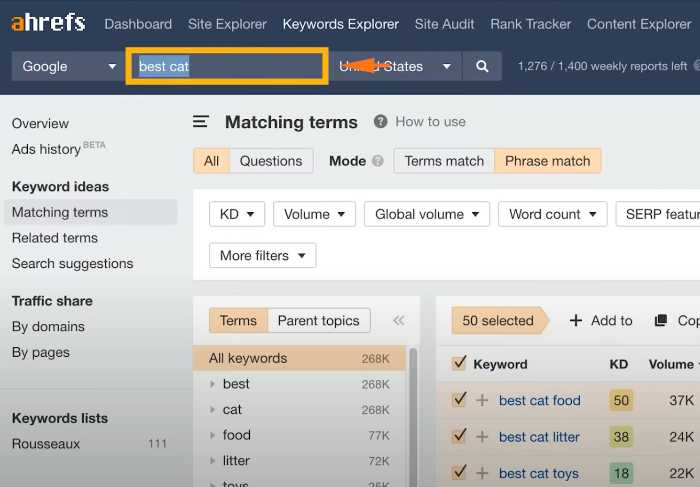
Task: Open the More filters dropdown
Action: 262,255
